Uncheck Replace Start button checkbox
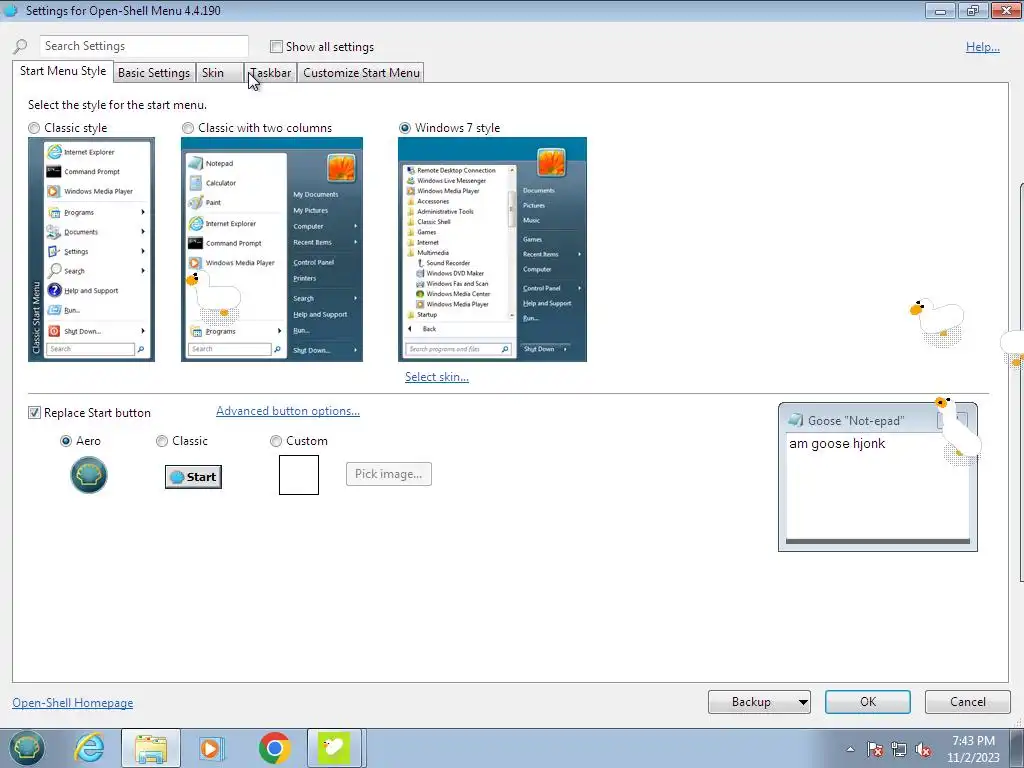Viewport: 1024px width, 768px height. pos(34,413)
